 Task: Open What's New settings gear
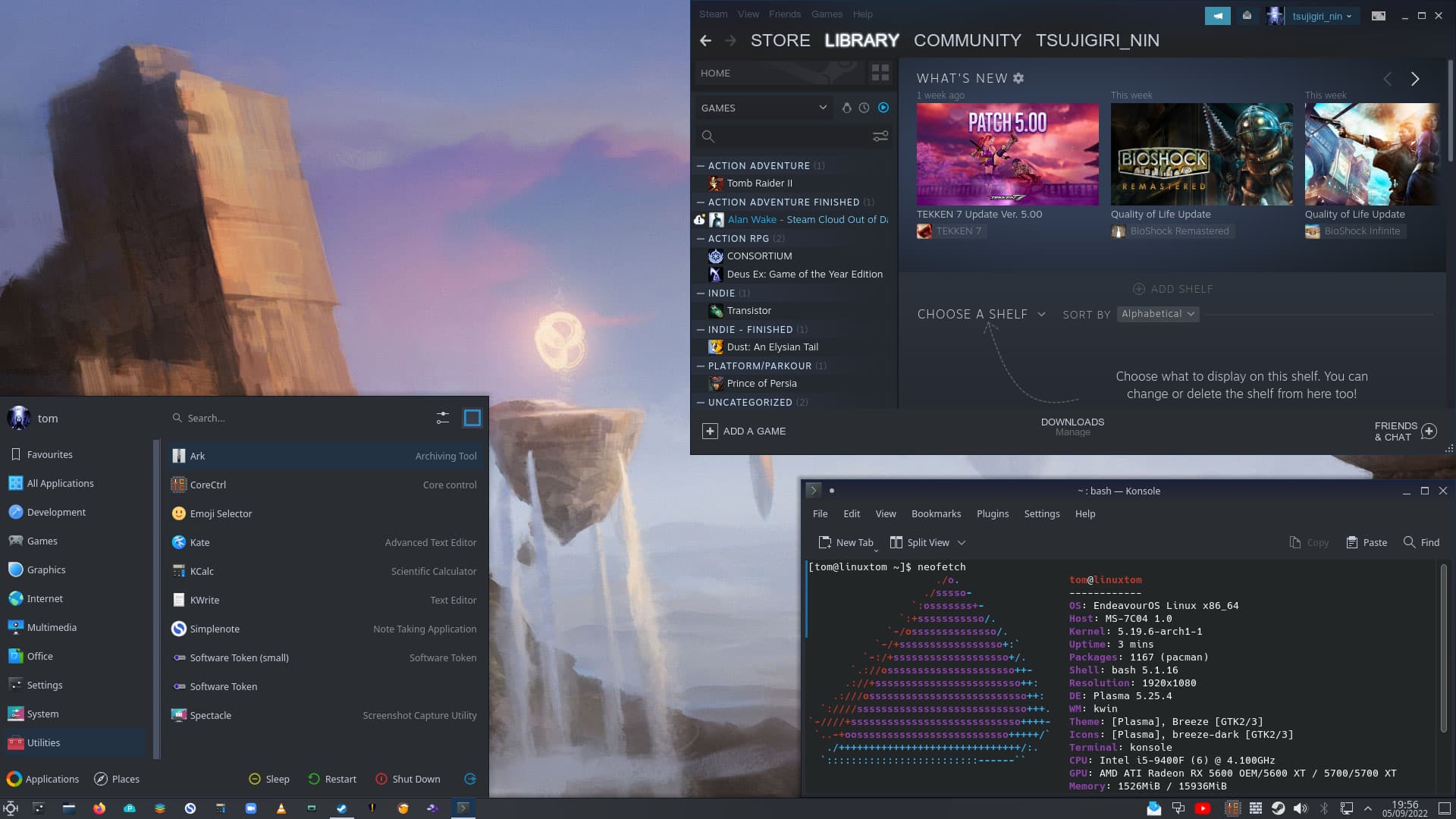click(x=1018, y=78)
